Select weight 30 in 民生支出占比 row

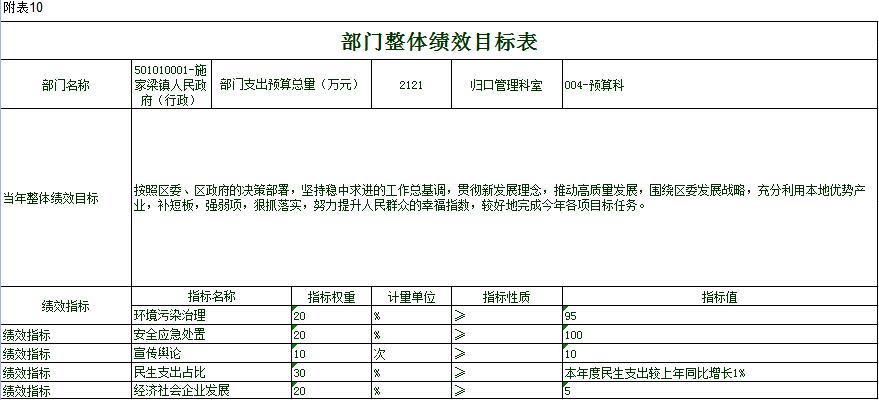[x=331, y=372]
